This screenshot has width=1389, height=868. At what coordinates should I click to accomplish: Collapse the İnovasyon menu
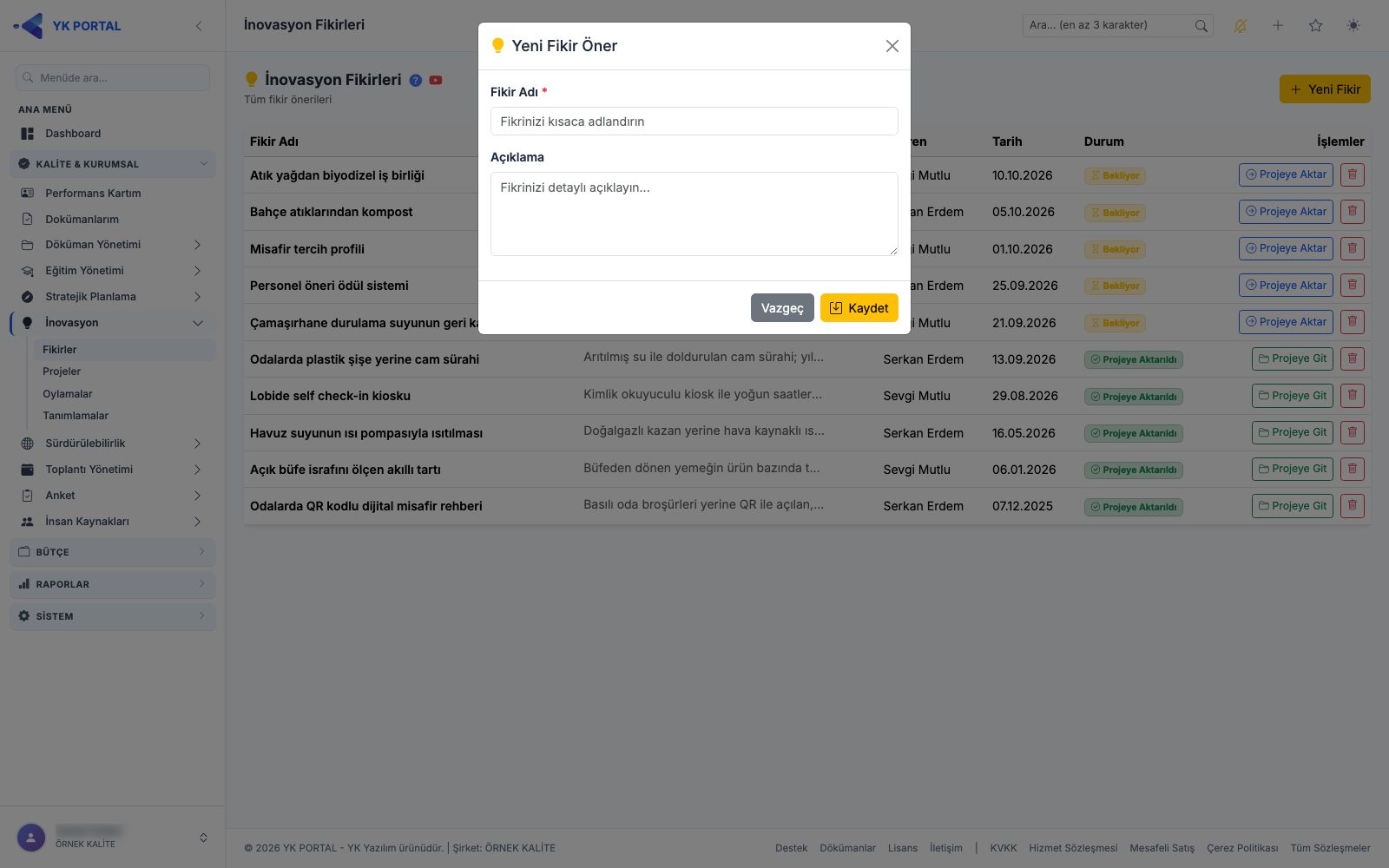pos(113,323)
